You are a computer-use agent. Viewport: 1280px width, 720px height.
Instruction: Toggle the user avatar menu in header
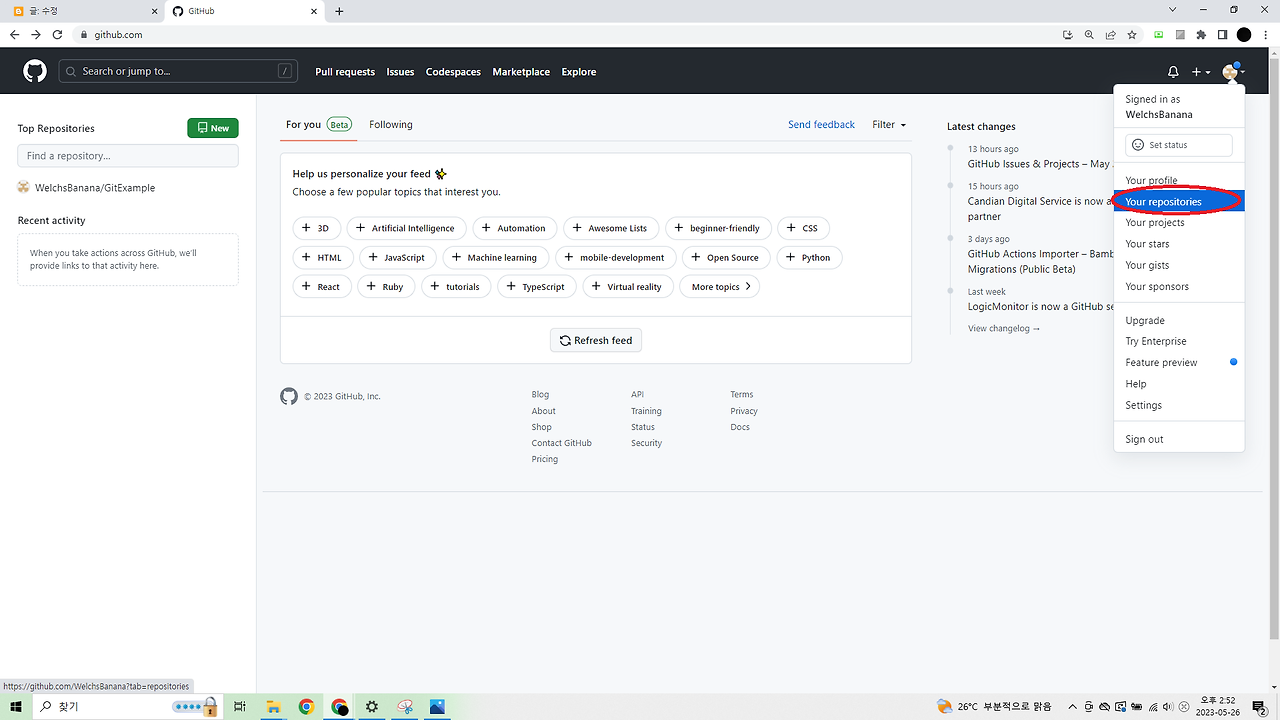[1233, 72]
